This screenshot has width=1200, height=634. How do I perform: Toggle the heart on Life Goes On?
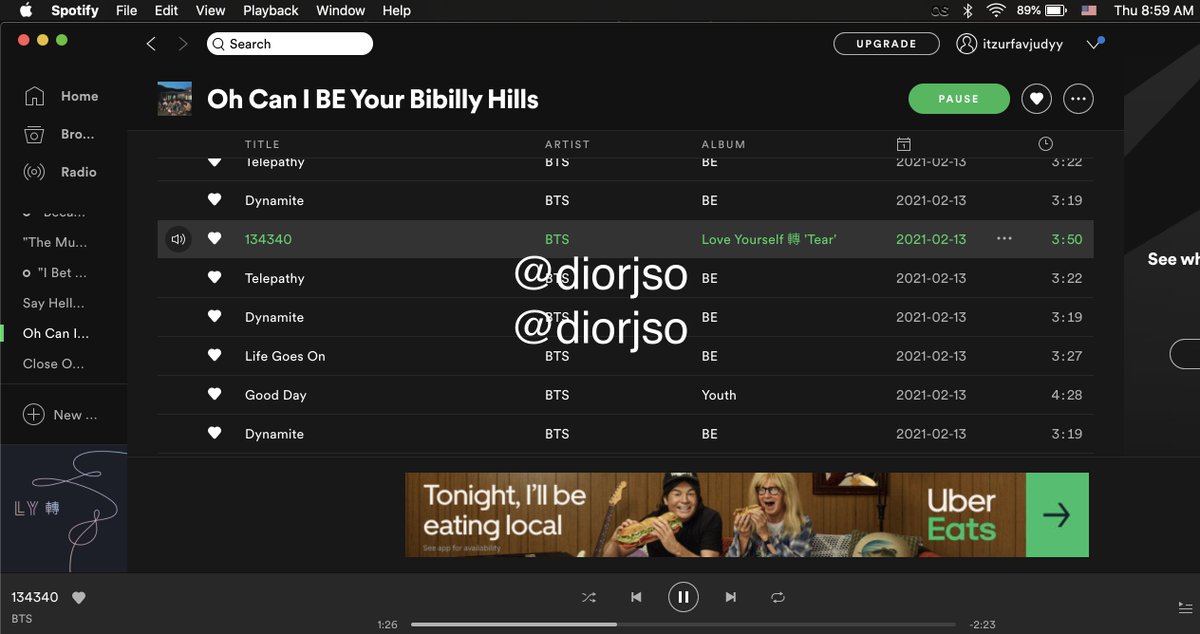[214, 356]
